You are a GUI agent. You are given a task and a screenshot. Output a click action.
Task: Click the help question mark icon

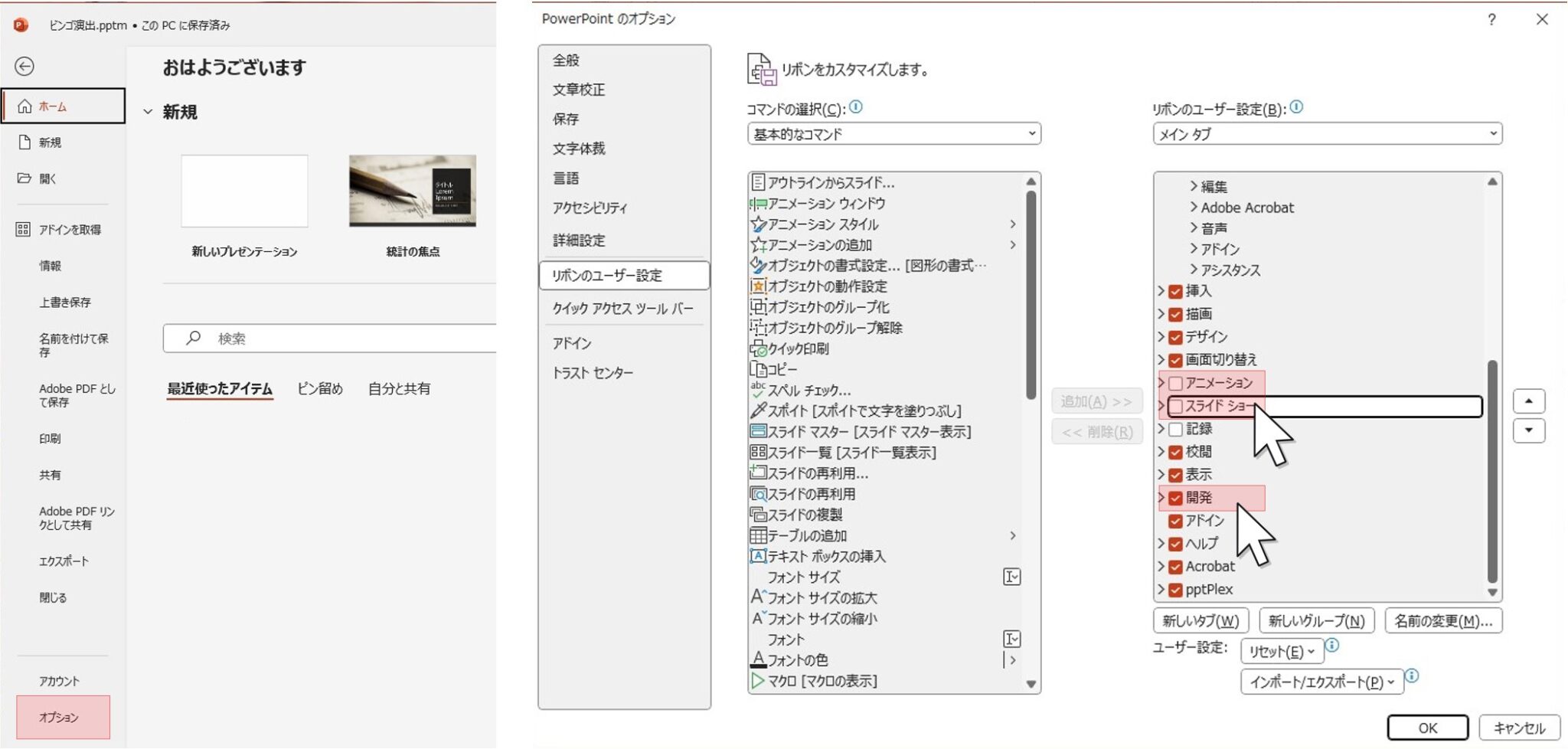(1491, 20)
